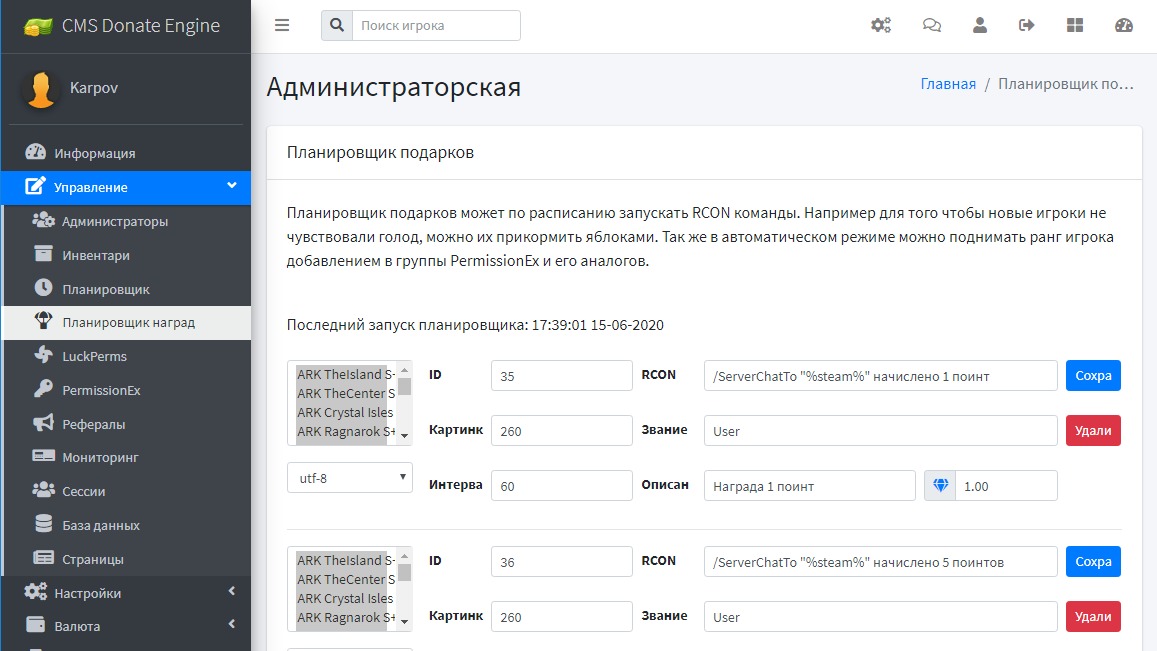The width and height of the screenshot is (1157, 651).
Task: Select ARK Crystal Isles in first server list
Action: pyautogui.click(x=345, y=413)
